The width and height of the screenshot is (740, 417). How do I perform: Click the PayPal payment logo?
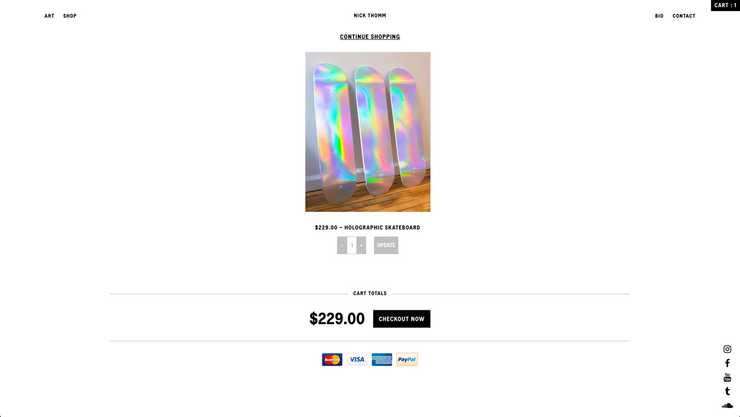(407, 359)
